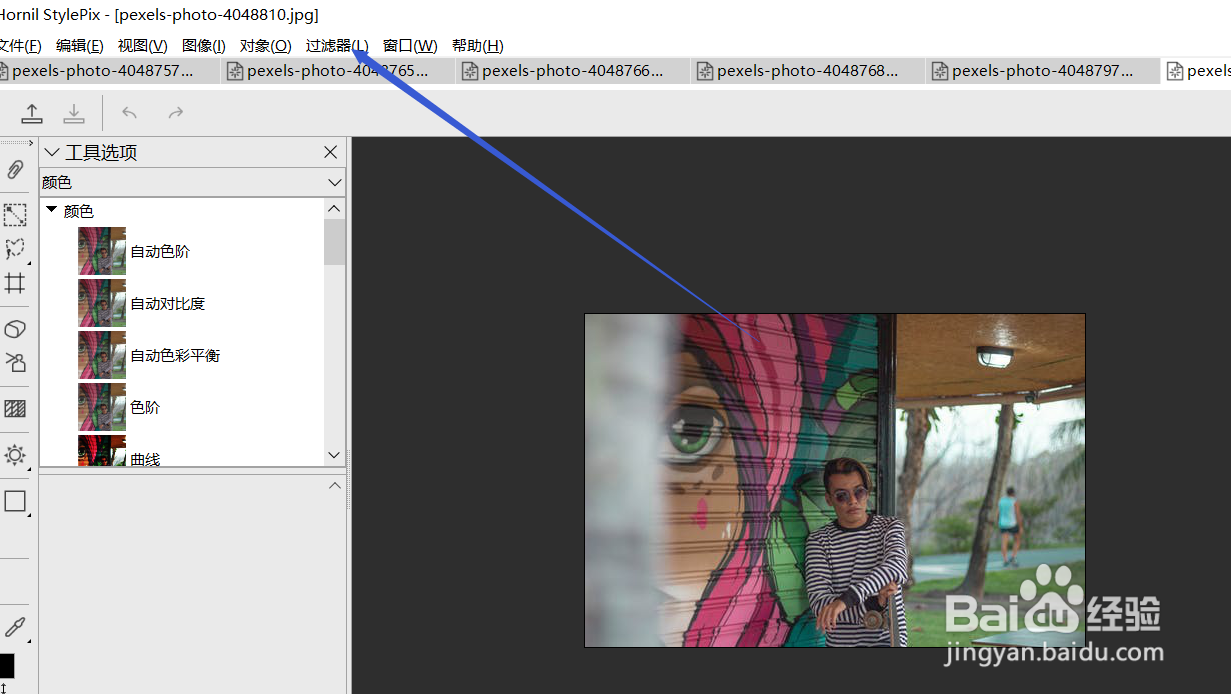Click the effects list scrollbar thumb
The image size is (1231, 694).
tap(334, 242)
